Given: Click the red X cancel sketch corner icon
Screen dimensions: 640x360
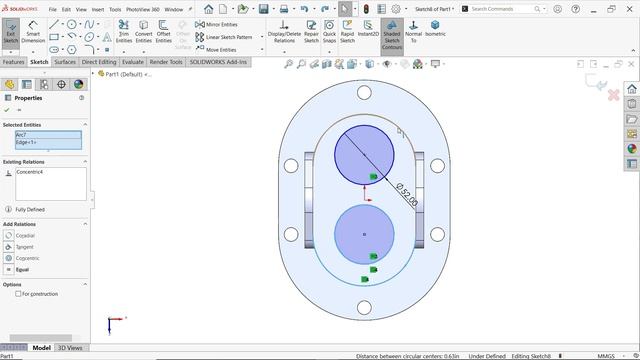Looking at the screenshot, I should 613,95.
